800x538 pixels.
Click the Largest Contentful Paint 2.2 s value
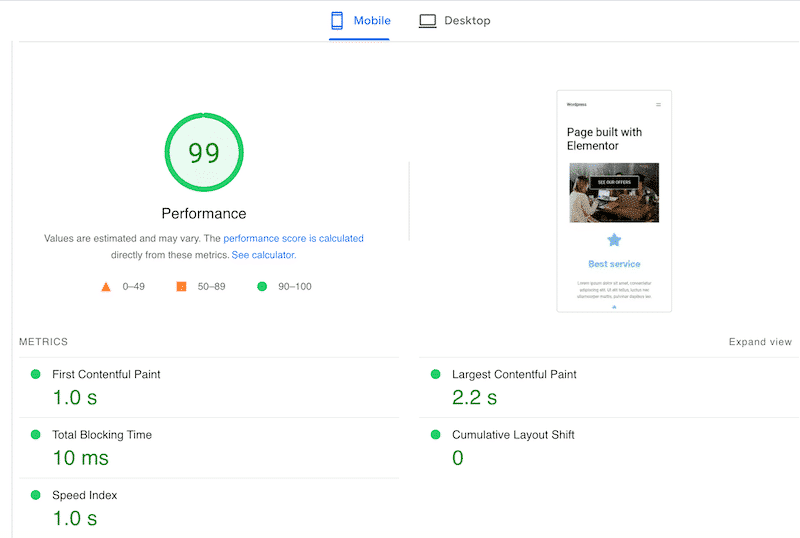[x=474, y=397]
